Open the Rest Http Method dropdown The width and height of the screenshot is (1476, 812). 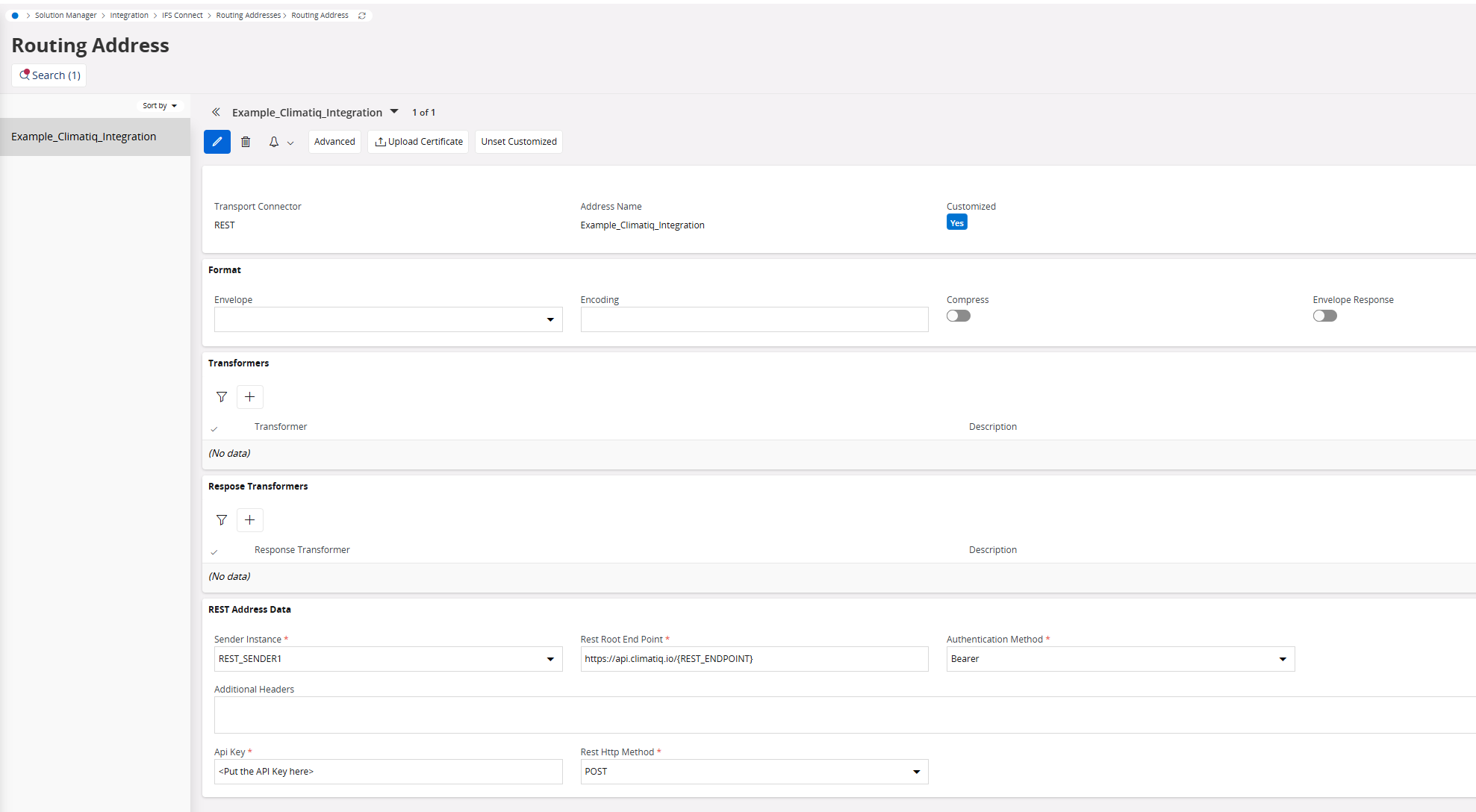(x=916, y=772)
